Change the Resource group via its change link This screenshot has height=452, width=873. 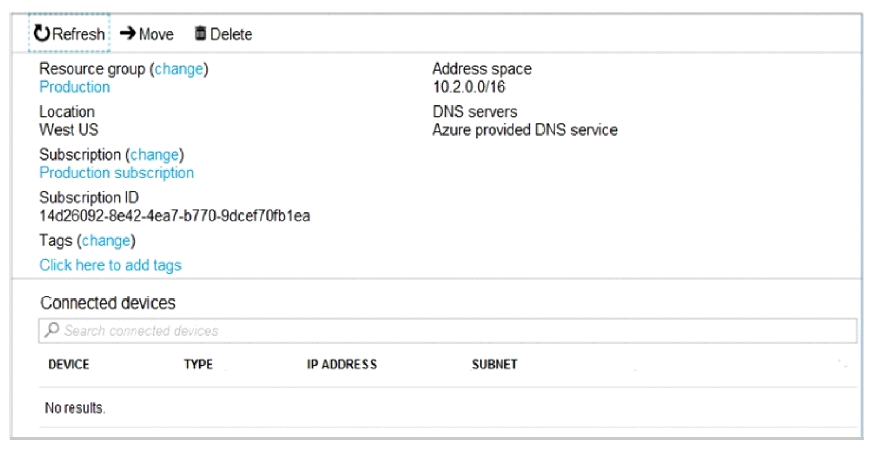179,69
